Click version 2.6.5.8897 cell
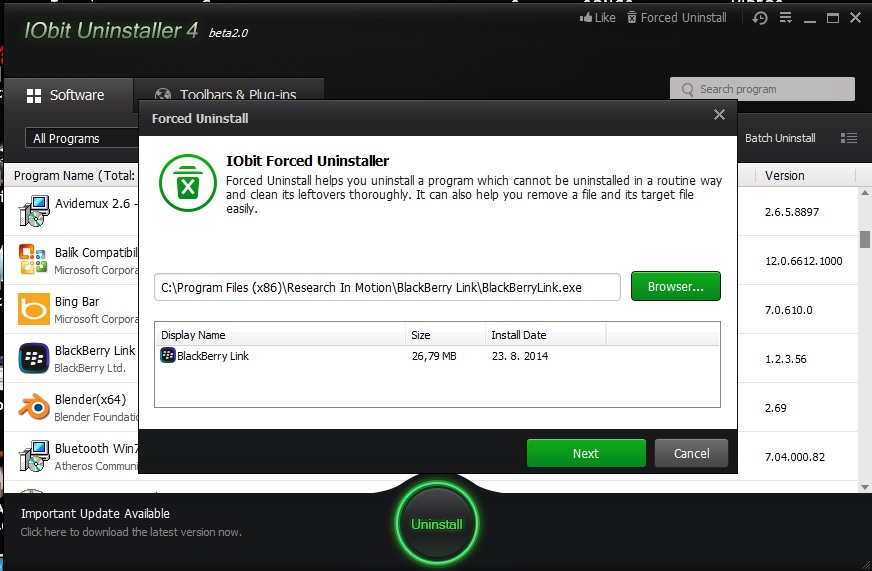This screenshot has width=872, height=571. 792,212
